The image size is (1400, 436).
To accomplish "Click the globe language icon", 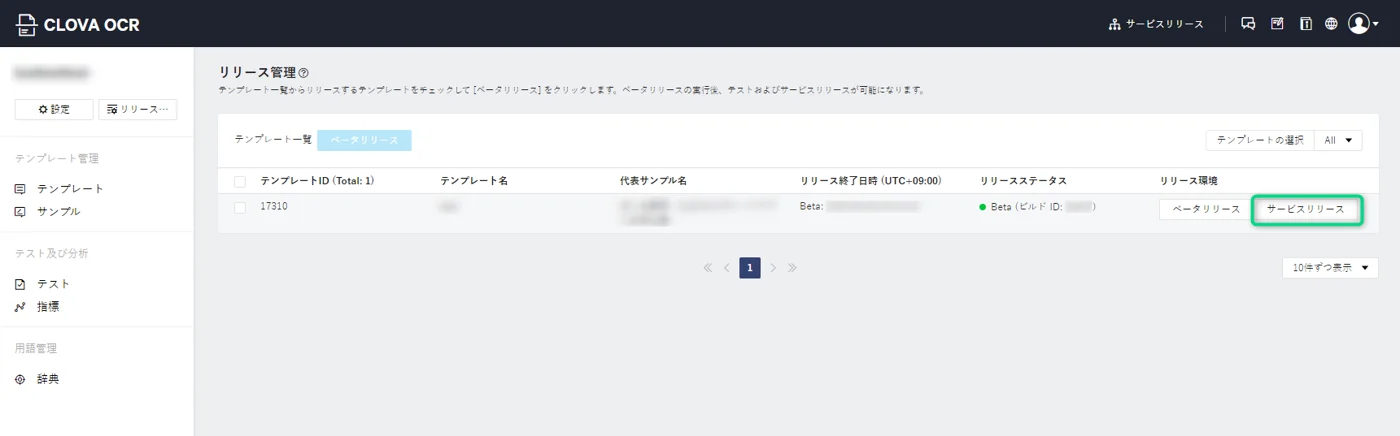I will tap(1331, 24).
